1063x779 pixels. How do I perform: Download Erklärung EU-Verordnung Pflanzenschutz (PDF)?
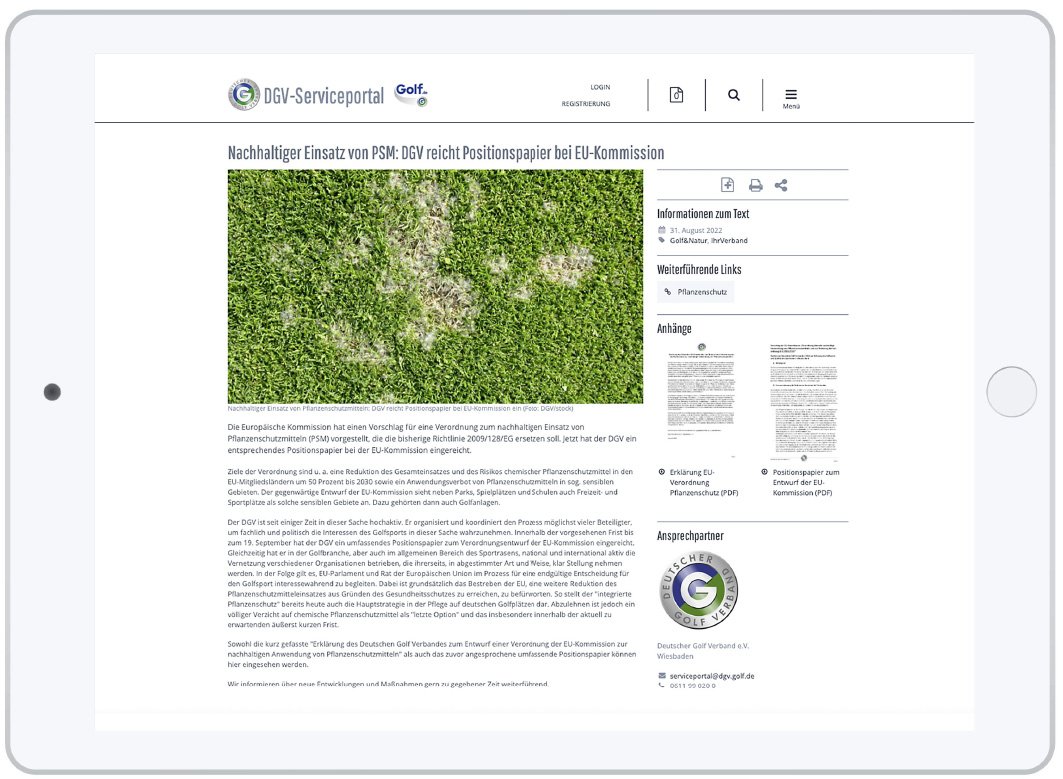pyautogui.click(x=704, y=483)
